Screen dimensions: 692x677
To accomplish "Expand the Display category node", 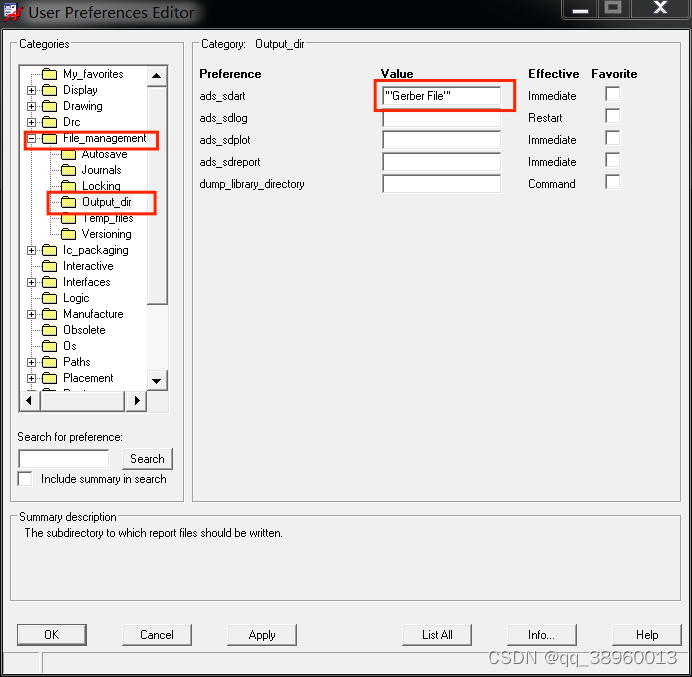I will click(31, 90).
